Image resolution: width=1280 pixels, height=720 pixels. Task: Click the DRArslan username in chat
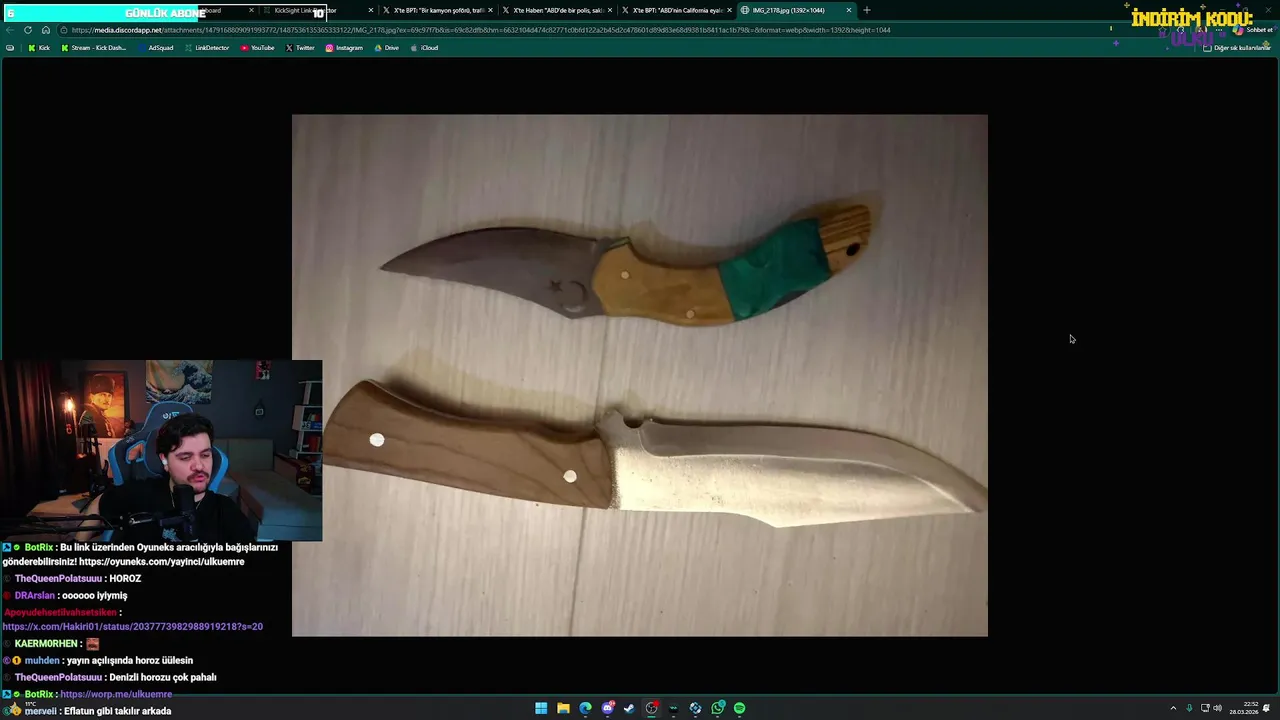click(35, 596)
